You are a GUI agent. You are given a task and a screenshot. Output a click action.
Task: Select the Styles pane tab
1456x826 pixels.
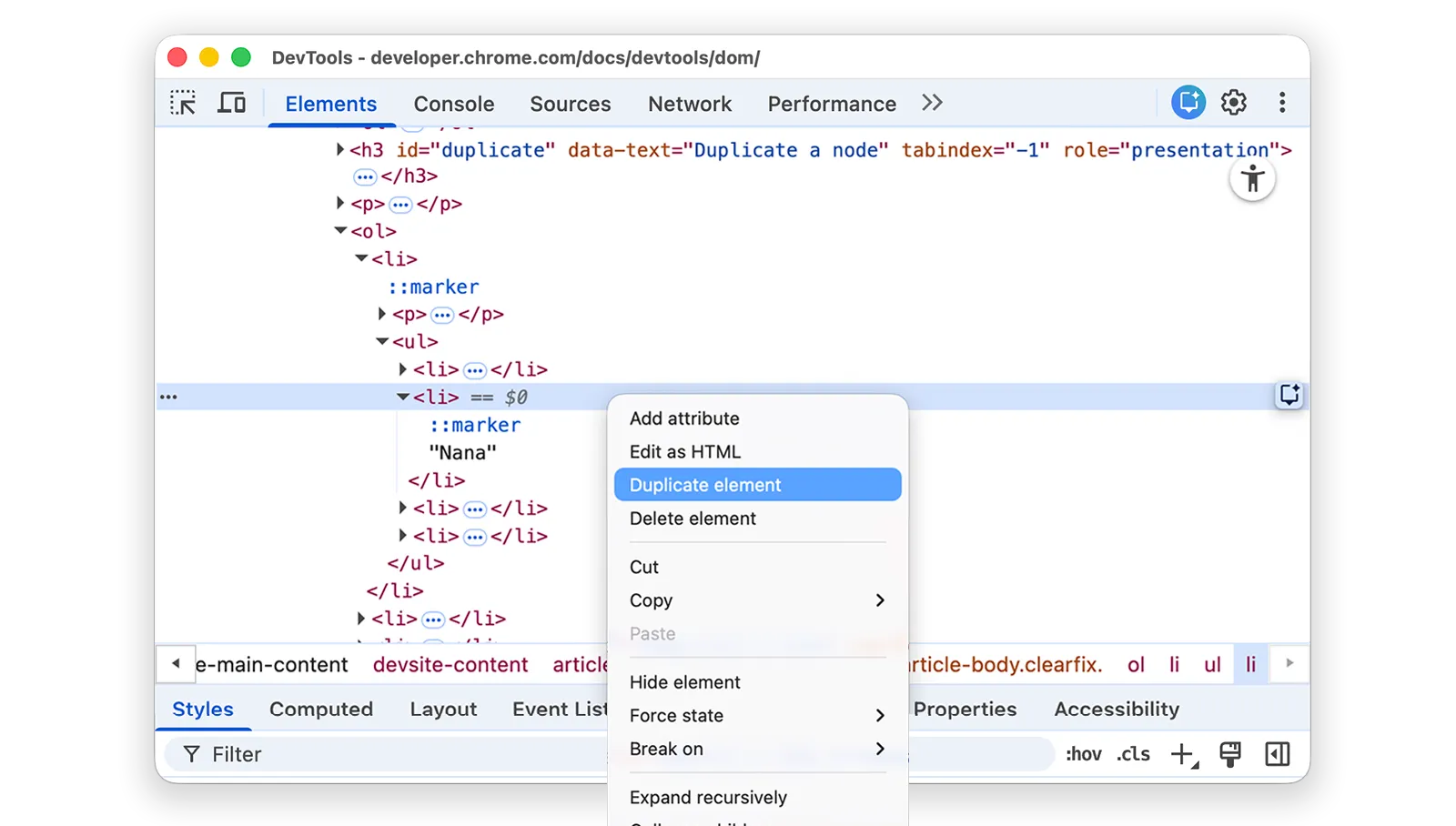click(203, 710)
